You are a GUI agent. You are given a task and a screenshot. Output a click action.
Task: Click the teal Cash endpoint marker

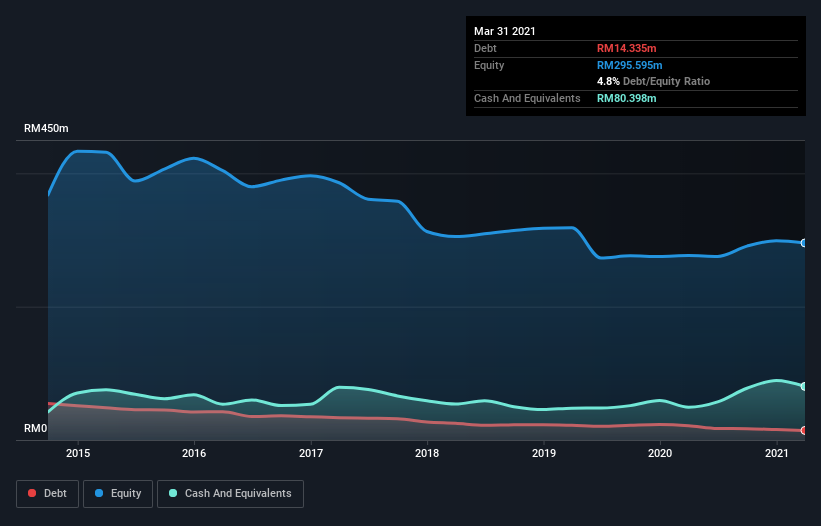point(803,386)
